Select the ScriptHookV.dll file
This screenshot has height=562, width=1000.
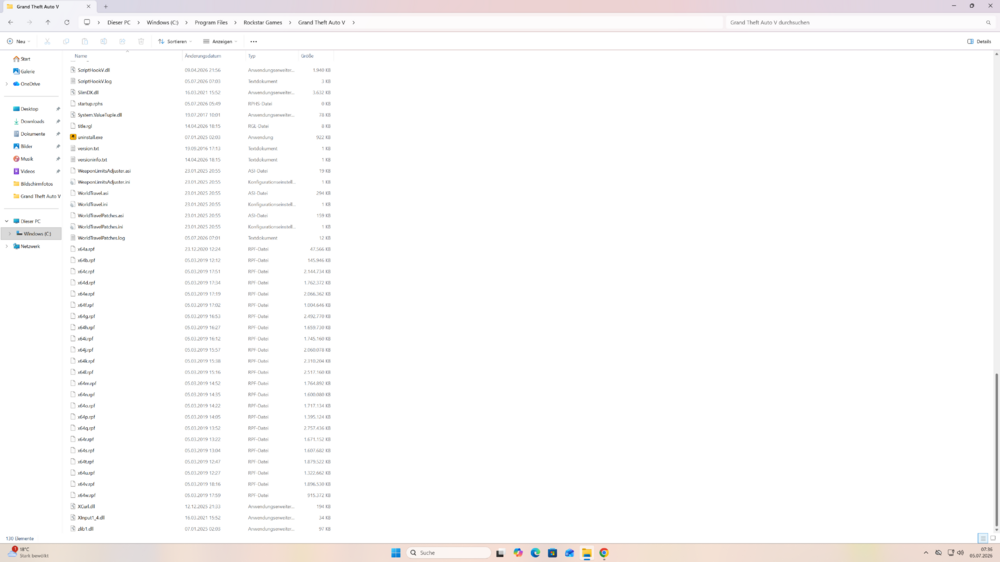[94, 70]
